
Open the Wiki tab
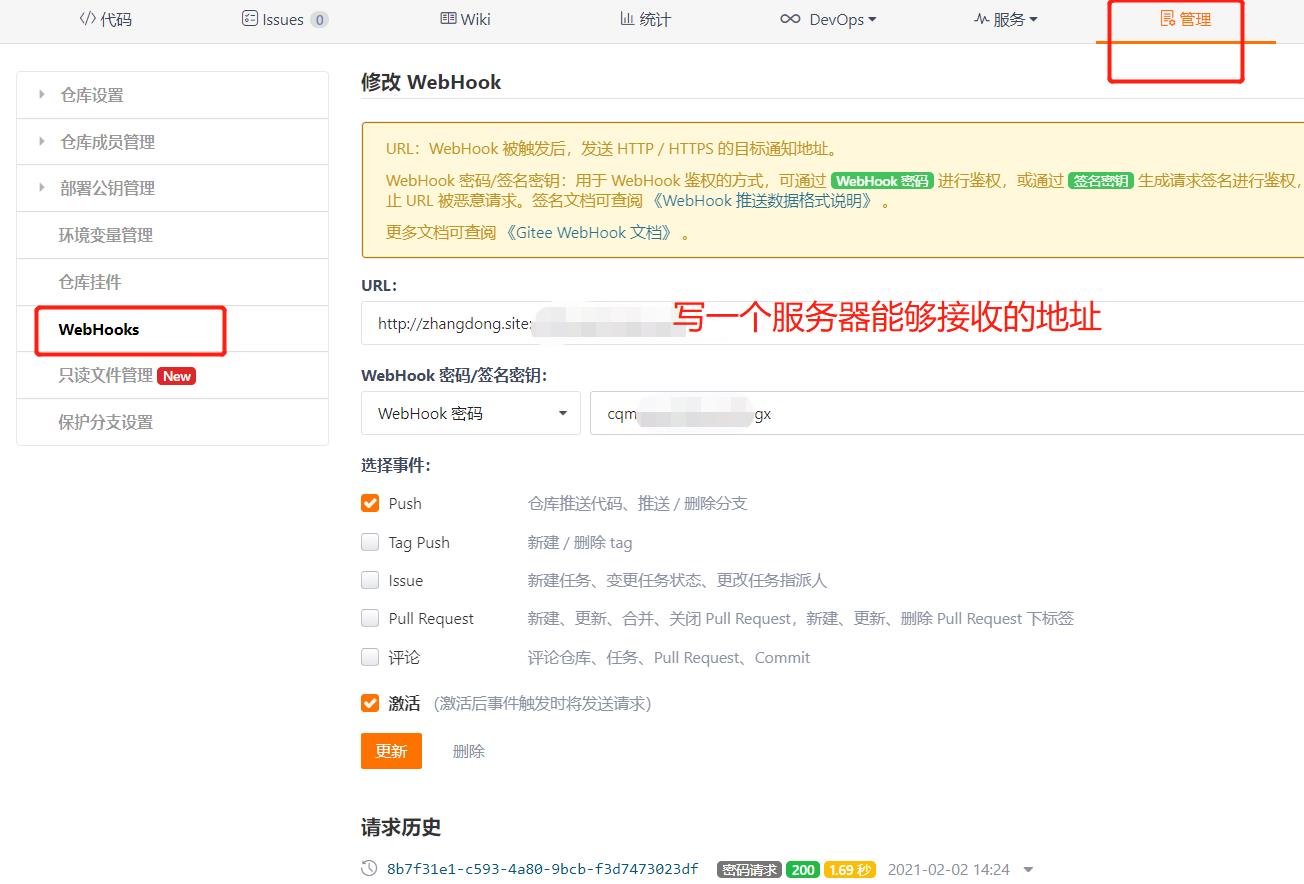(x=466, y=19)
